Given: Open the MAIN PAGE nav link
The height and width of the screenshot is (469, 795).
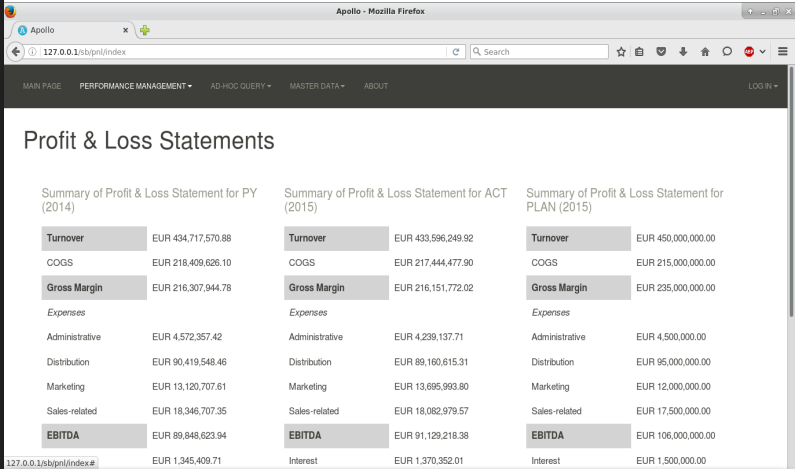Looking at the screenshot, I should coord(42,86).
